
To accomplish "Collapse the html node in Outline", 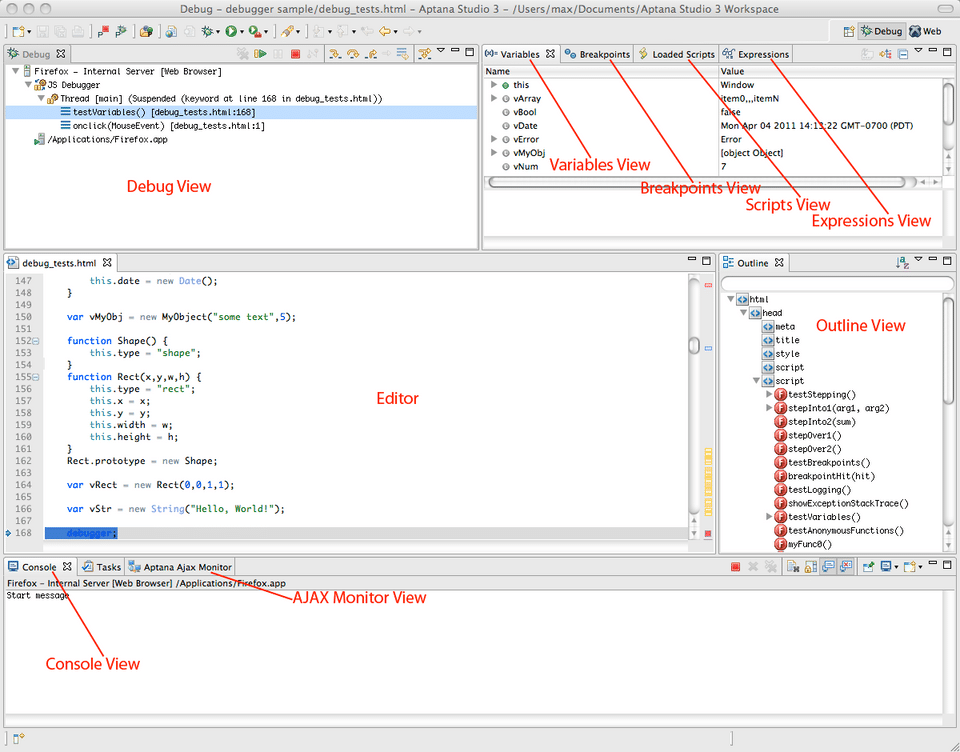I will click(x=730, y=299).
